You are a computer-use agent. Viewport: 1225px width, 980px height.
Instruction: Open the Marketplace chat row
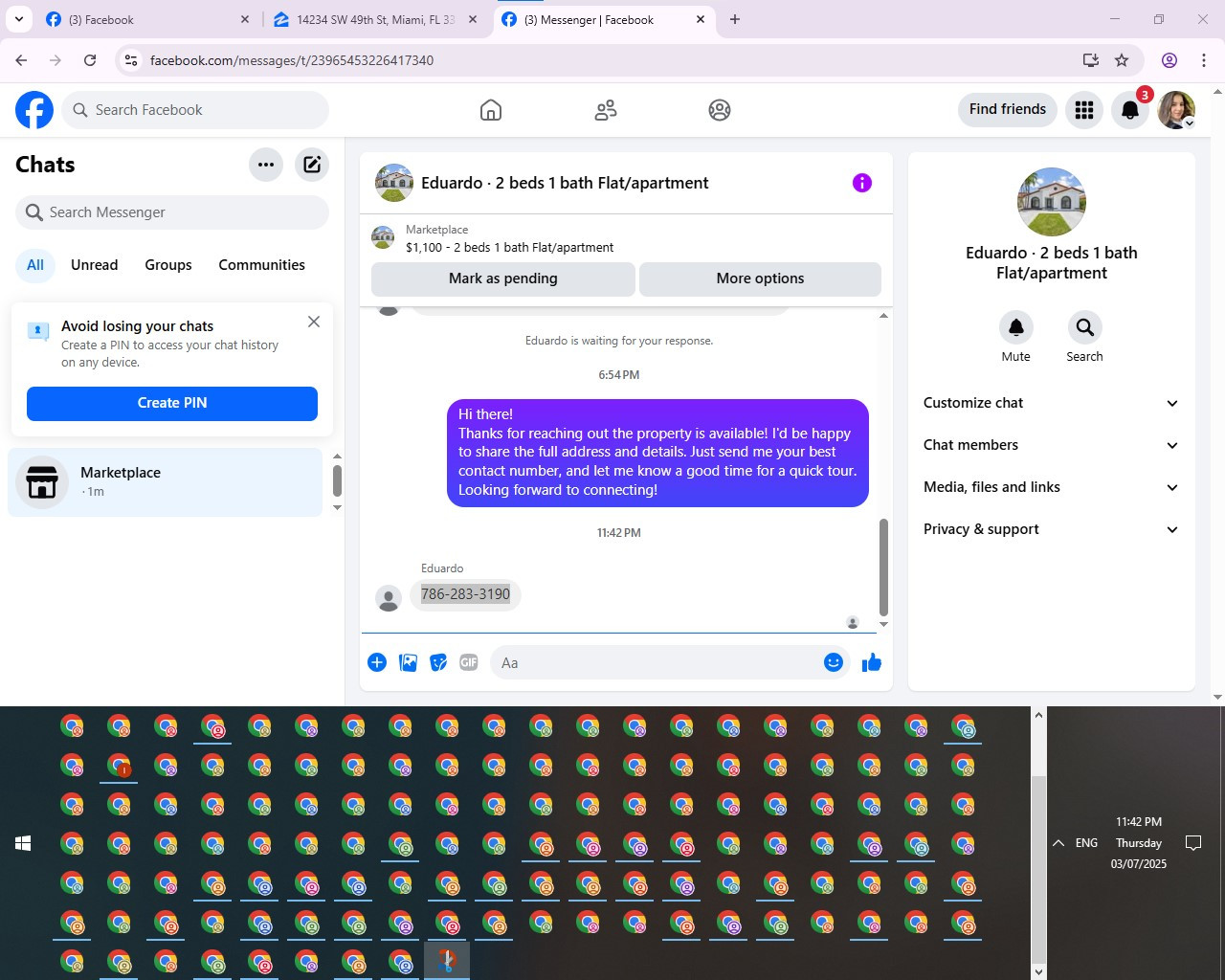coord(166,482)
